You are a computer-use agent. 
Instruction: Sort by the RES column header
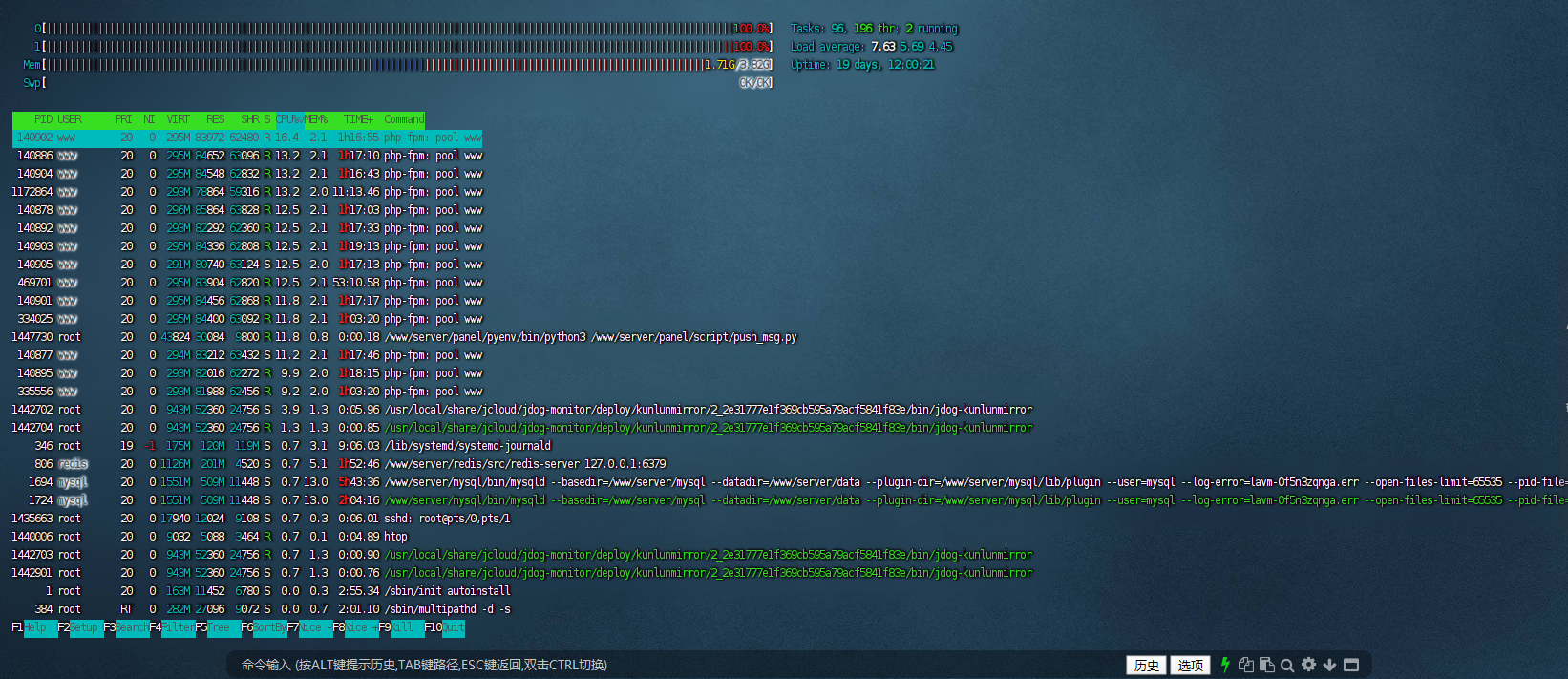pyautogui.click(x=215, y=119)
